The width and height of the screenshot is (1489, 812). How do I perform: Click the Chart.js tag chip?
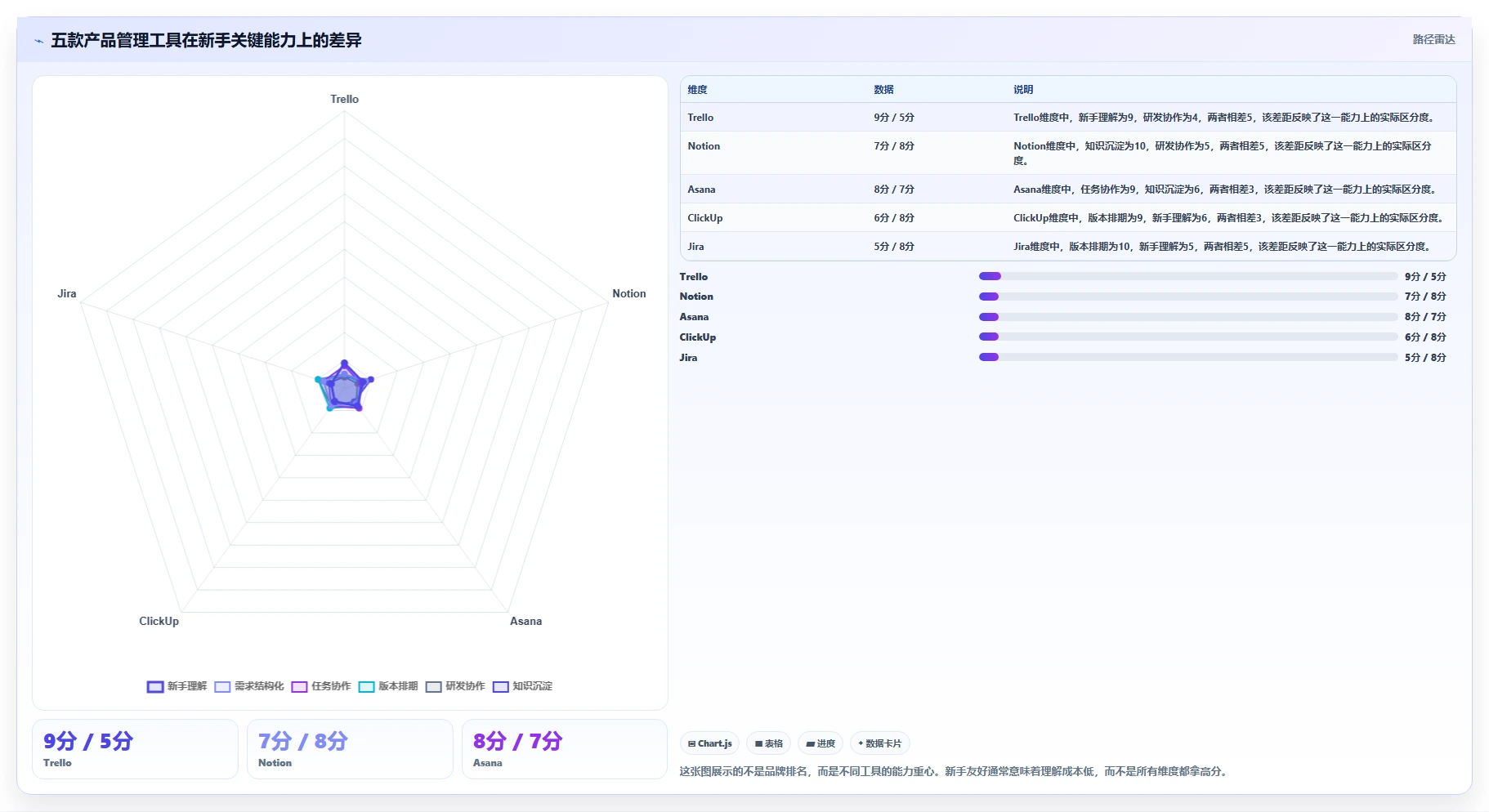click(x=709, y=744)
